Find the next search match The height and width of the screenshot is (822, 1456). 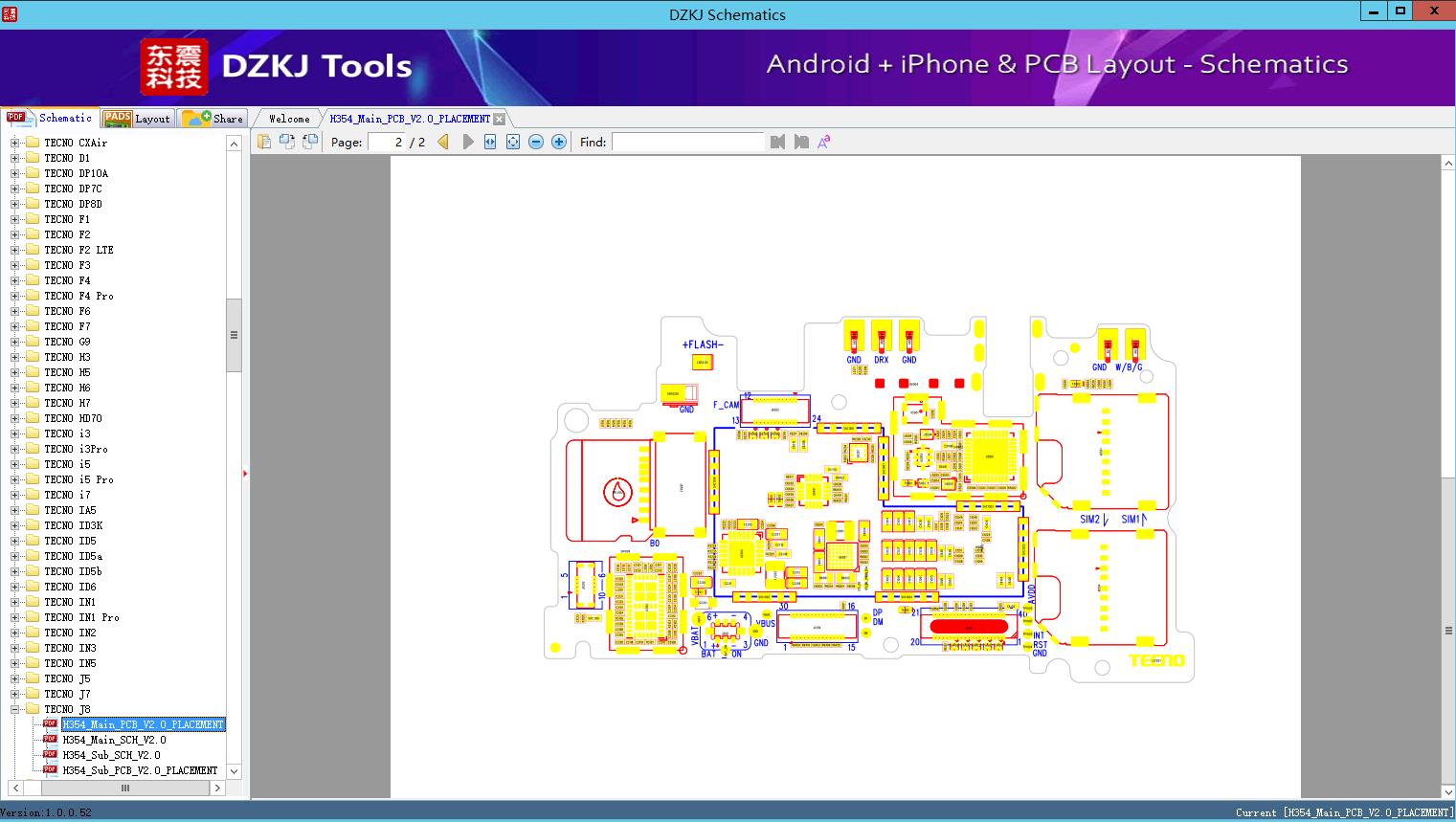point(801,142)
